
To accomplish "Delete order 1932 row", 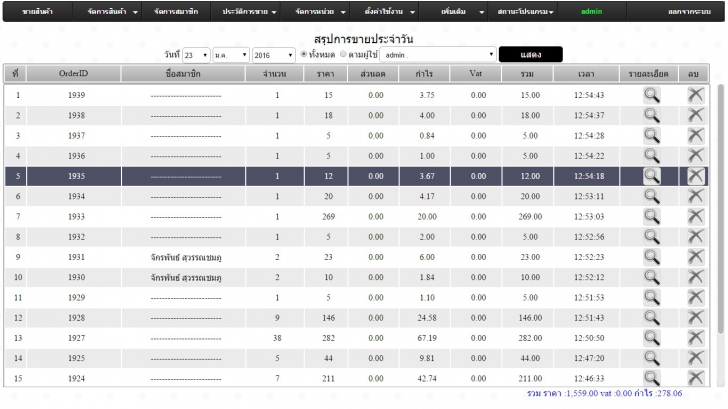I will point(696,237).
